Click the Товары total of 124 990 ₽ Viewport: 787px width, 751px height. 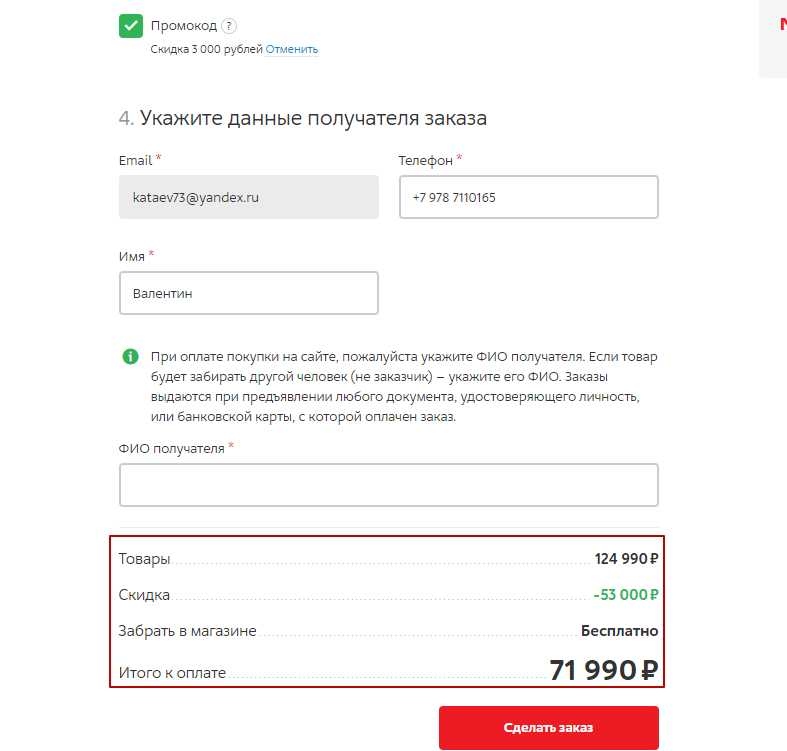click(626, 558)
